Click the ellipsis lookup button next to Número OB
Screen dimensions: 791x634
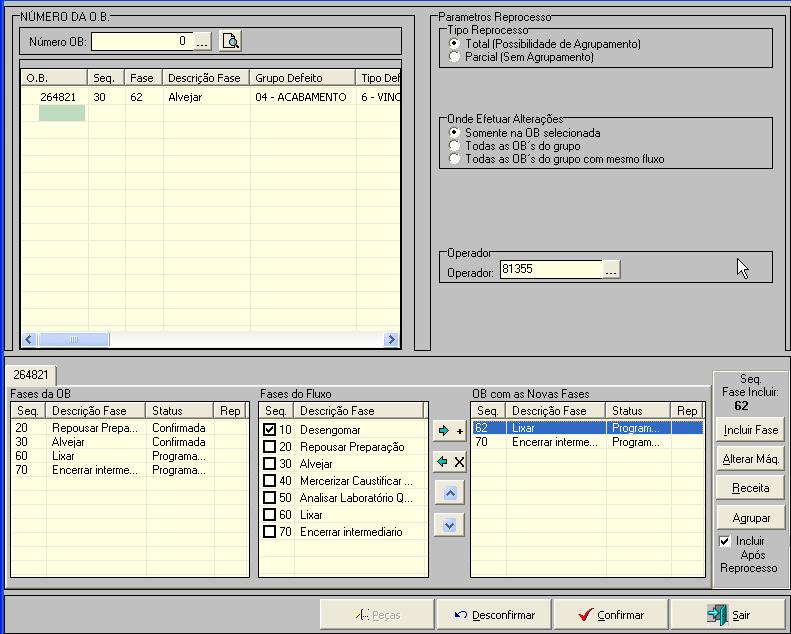click(203, 41)
